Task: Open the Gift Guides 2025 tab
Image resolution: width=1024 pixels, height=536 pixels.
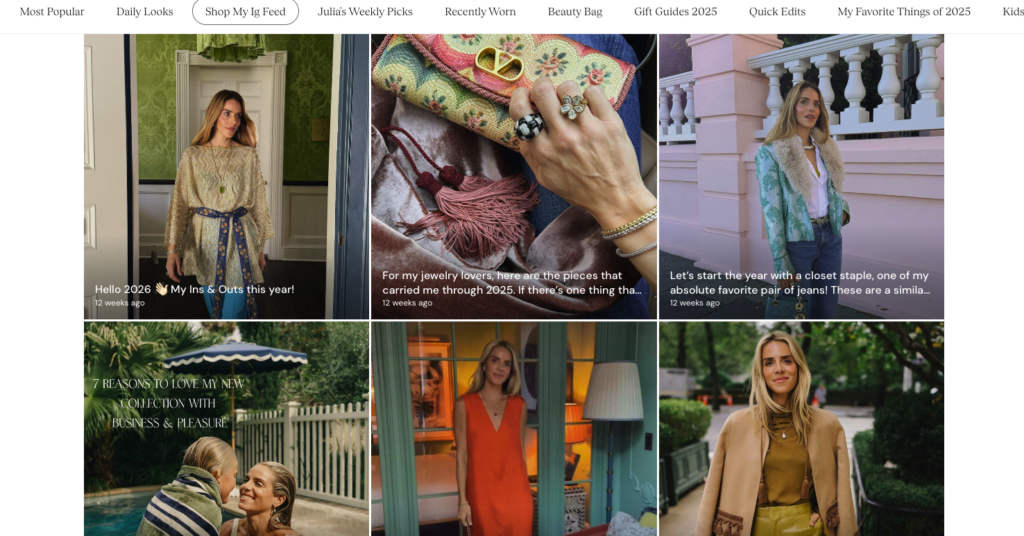Action: 675,12
